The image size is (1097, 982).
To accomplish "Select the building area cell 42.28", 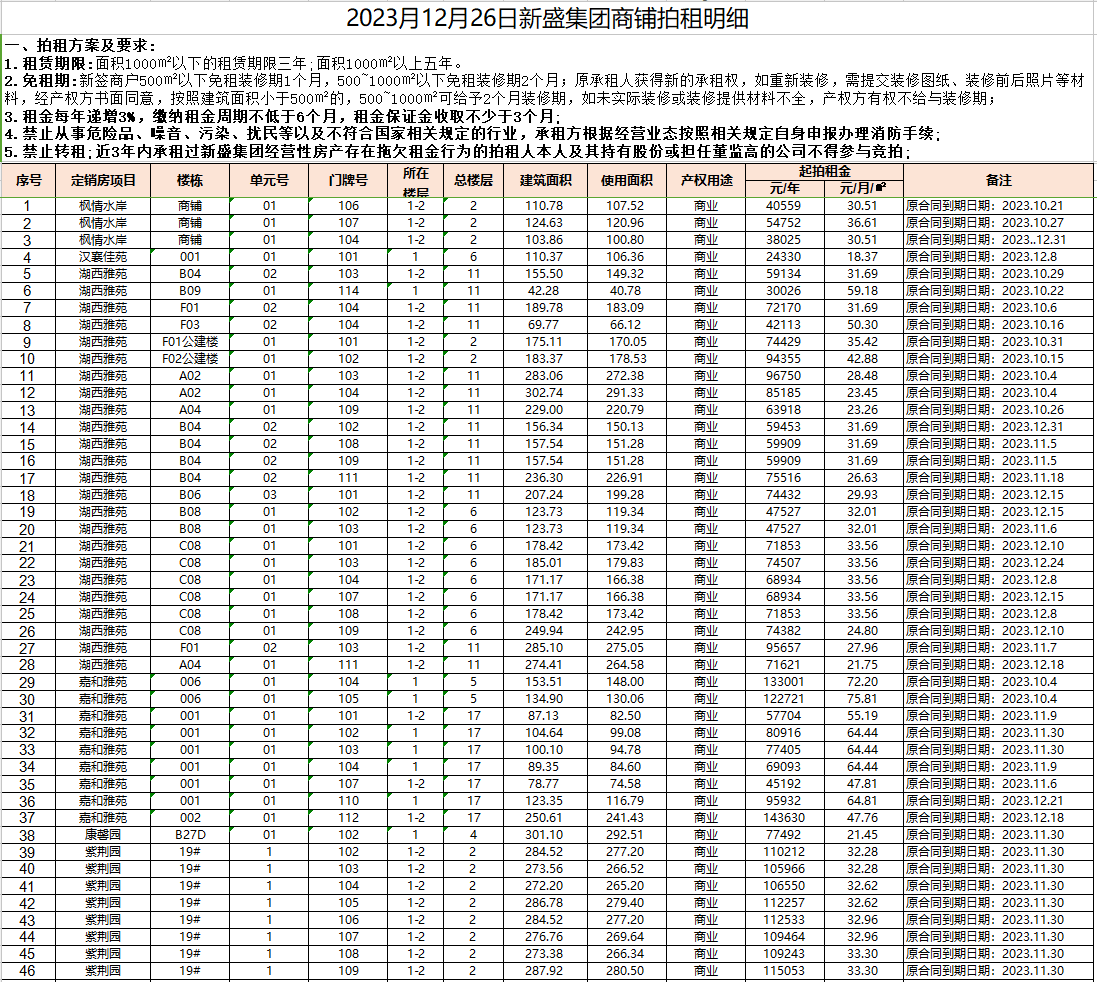I will coord(545,291).
